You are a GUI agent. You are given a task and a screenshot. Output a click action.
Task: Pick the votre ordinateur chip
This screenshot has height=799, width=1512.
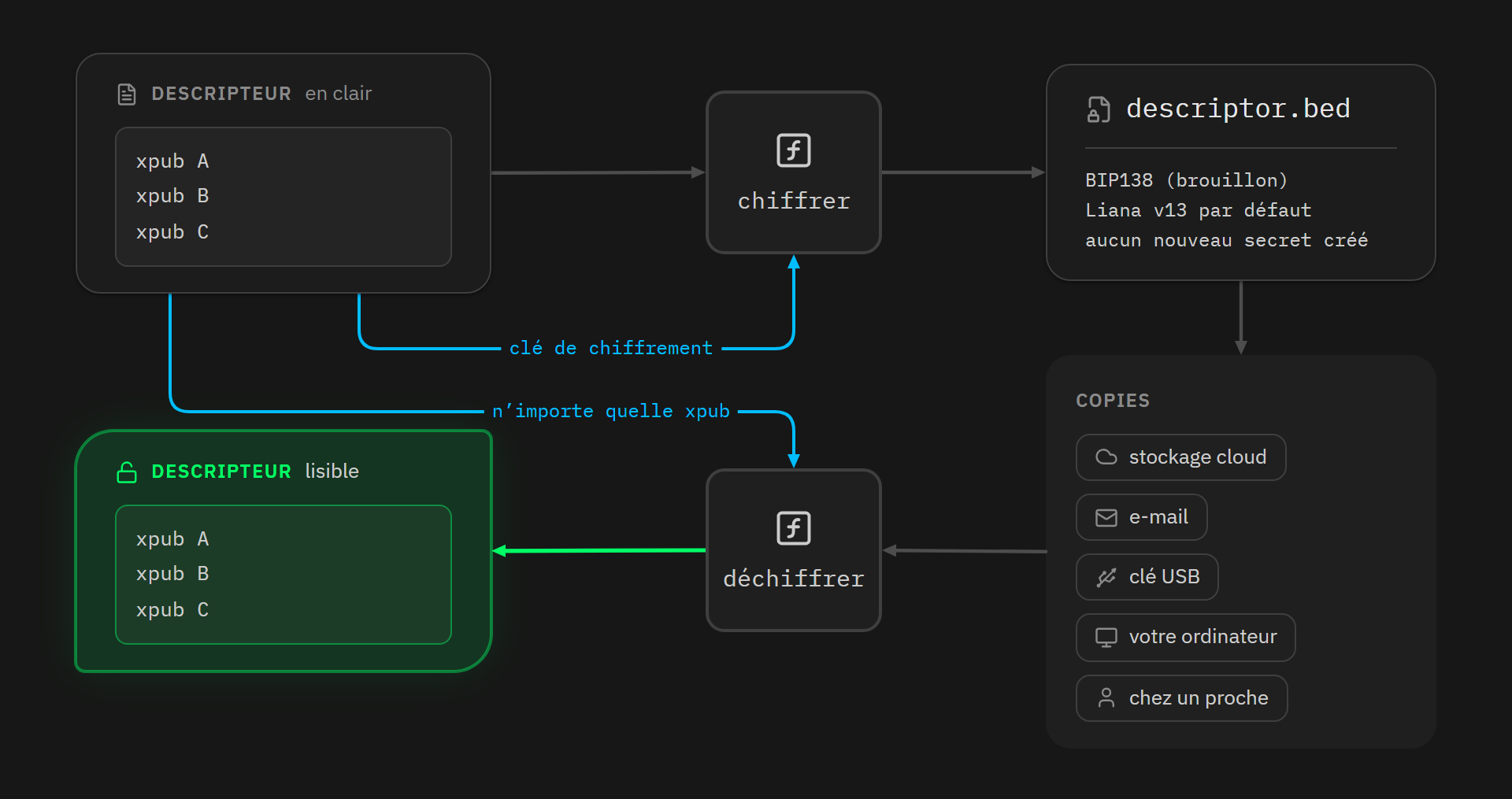pos(1186,638)
